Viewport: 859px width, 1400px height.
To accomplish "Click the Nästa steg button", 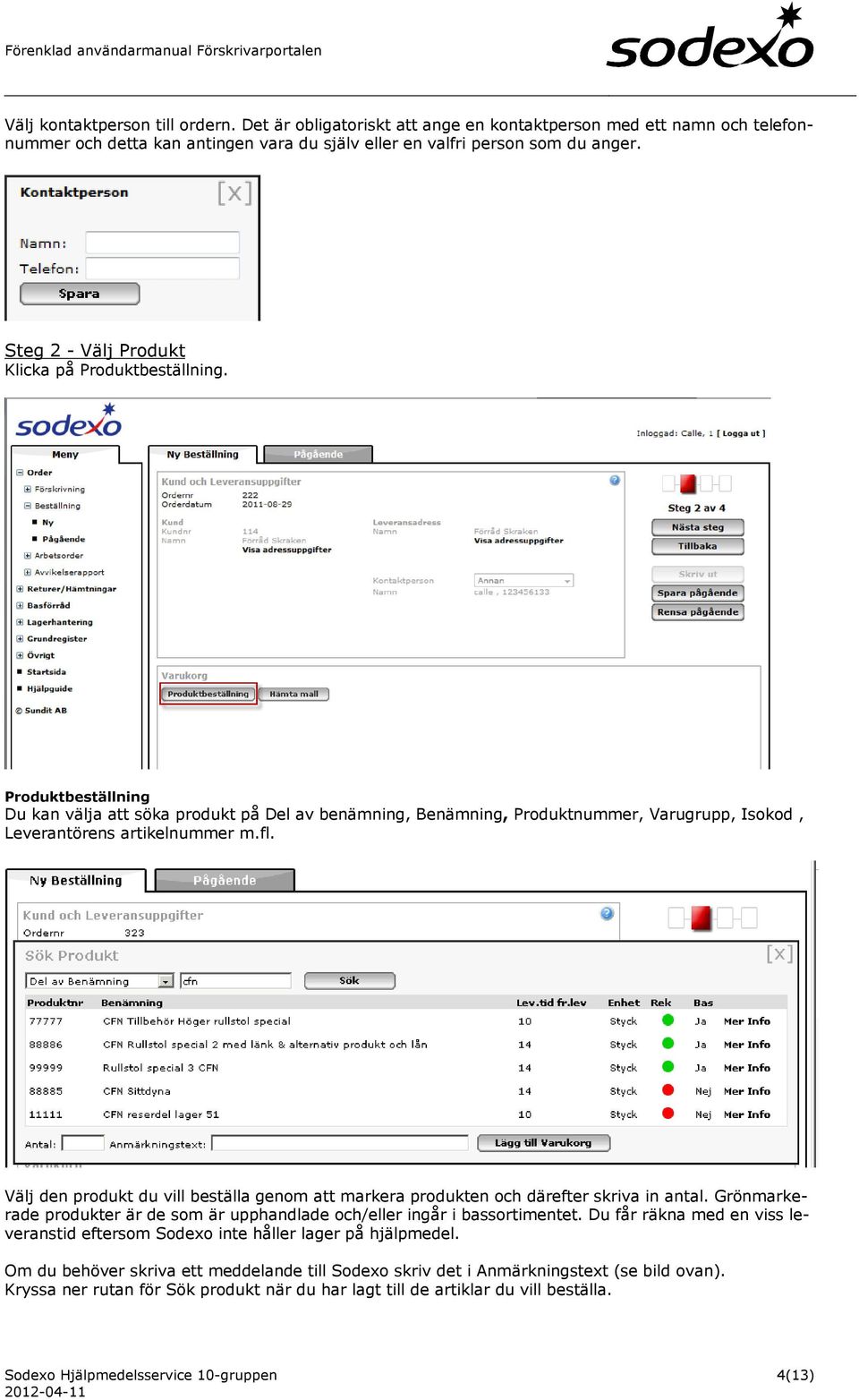I will click(698, 527).
